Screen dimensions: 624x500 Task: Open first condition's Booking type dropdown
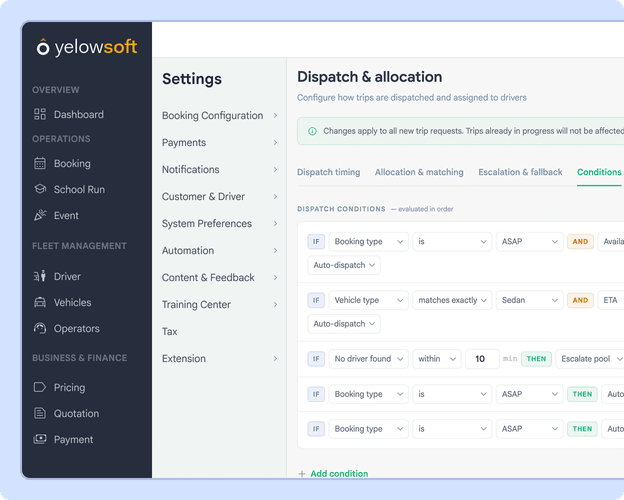pos(369,242)
